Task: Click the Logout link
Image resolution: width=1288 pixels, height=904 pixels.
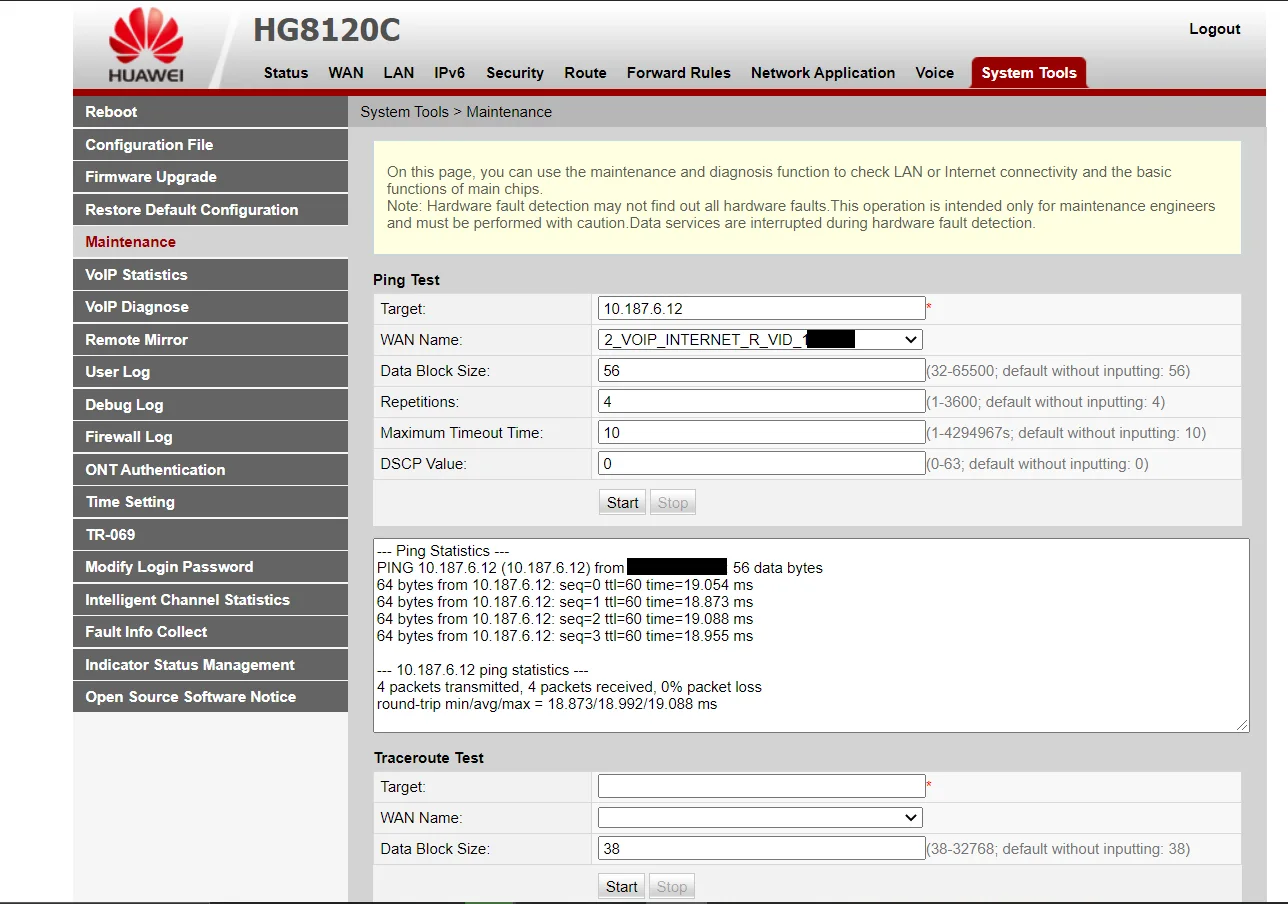Action: [x=1214, y=29]
